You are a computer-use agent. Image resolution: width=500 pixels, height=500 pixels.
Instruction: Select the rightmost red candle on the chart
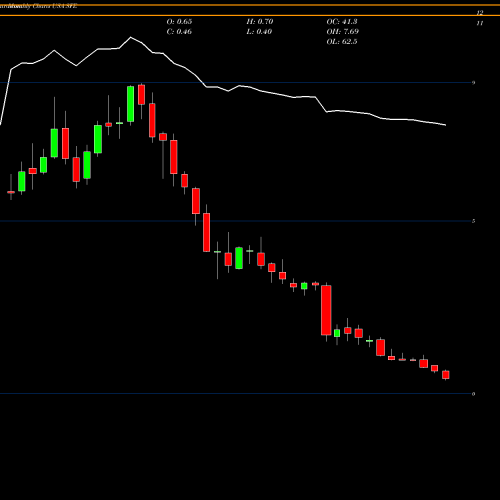pyautogui.click(x=446, y=375)
